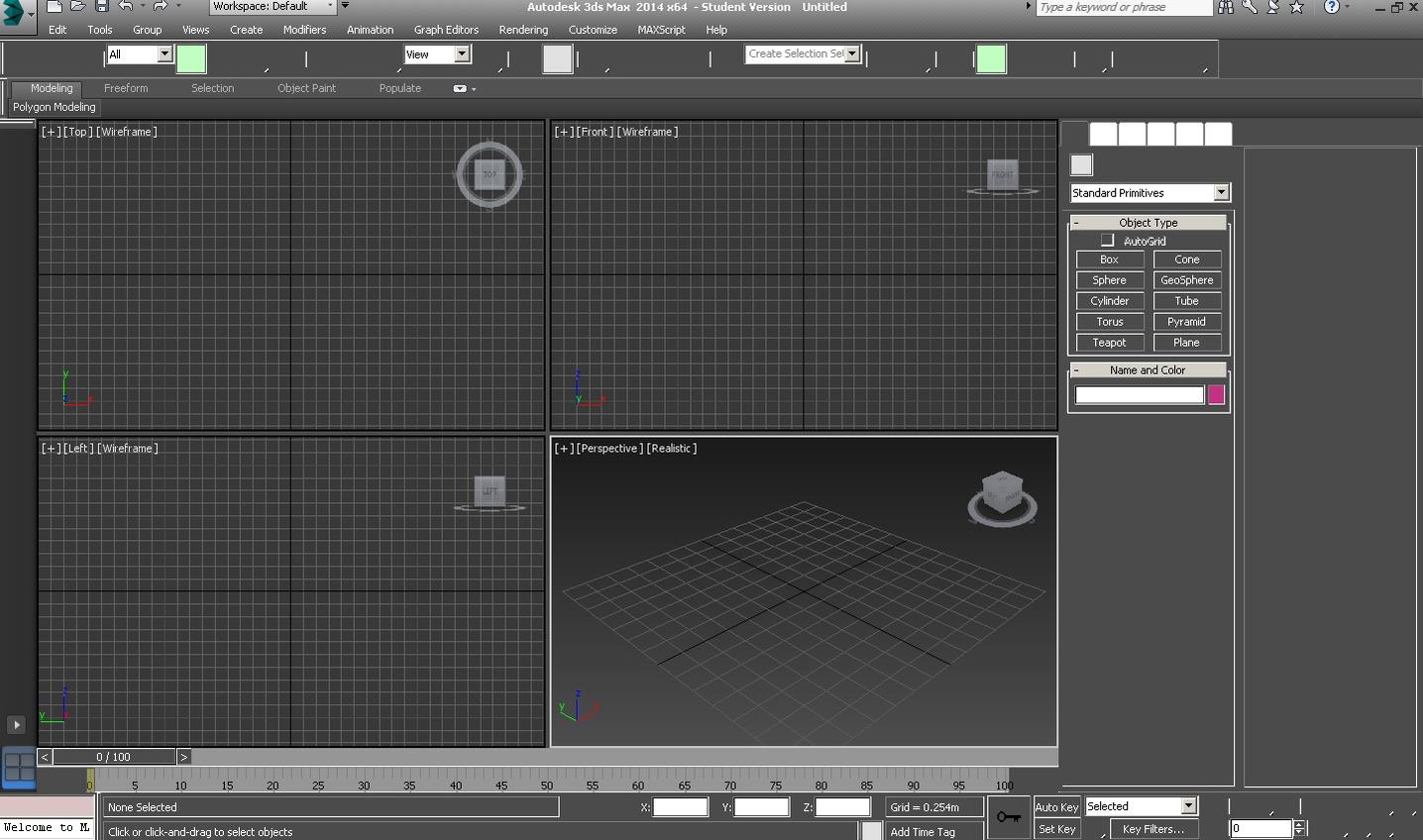Open the All selection filter dropdown
Viewport: 1423px width, 840px height.
(x=140, y=54)
